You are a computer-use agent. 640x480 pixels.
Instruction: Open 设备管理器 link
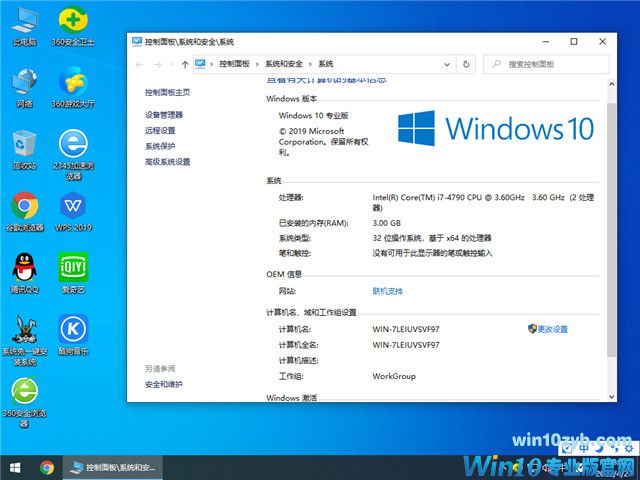pyautogui.click(x=164, y=115)
